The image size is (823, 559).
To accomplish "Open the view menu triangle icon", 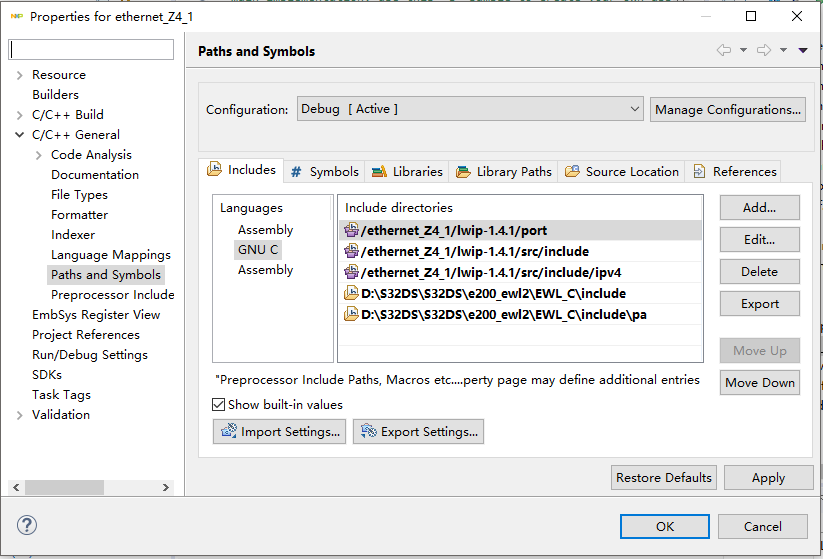I will (803, 51).
